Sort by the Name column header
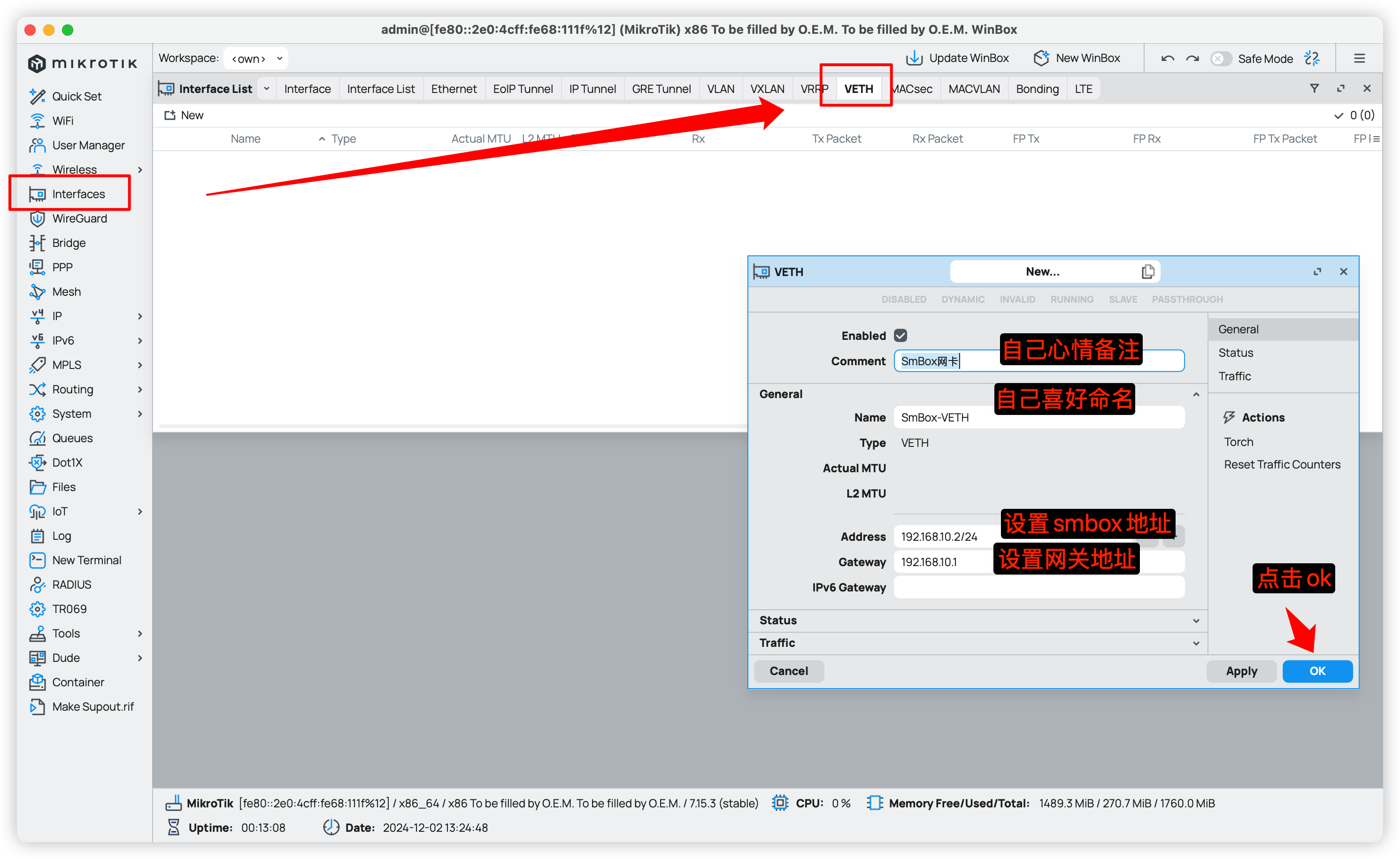This screenshot has height=859, width=1400. point(246,138)
